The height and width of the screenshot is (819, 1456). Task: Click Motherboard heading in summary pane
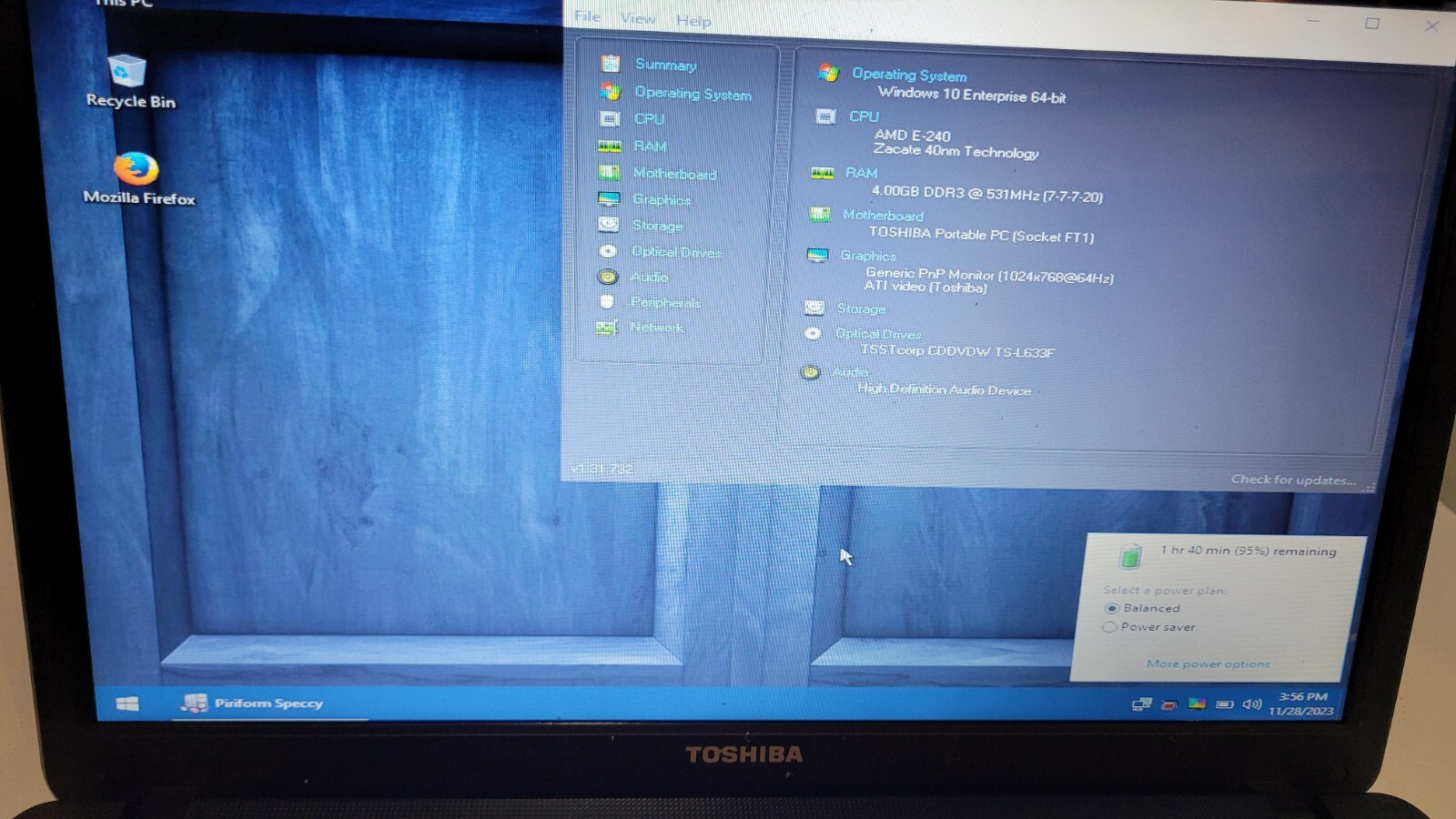coord(883,215)
